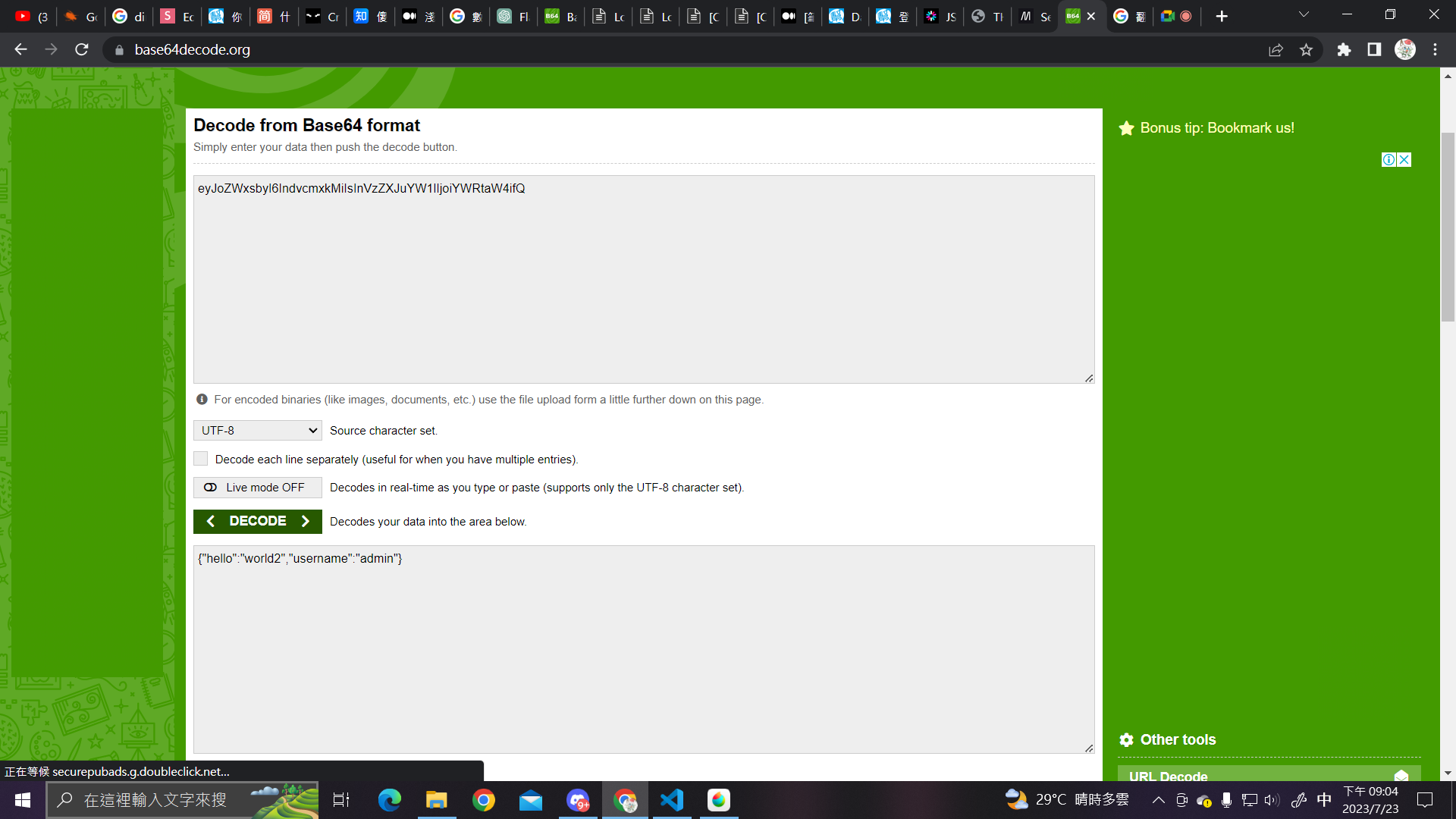This screenshot has height=819, width=1456.
Task: Switch to the YouTube tab
Action: pyautogui.click(x=32, y=16)
